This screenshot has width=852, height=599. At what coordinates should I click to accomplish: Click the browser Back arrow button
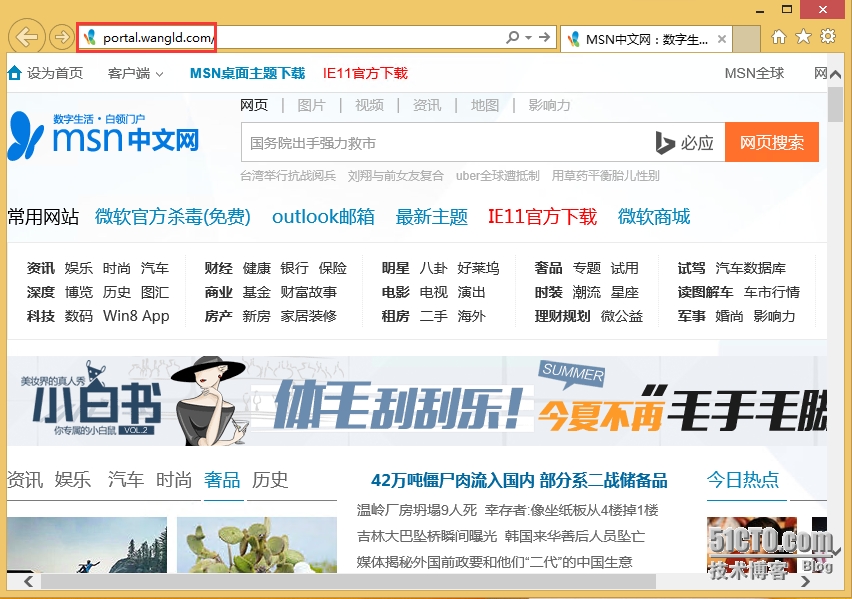point(27,37)
